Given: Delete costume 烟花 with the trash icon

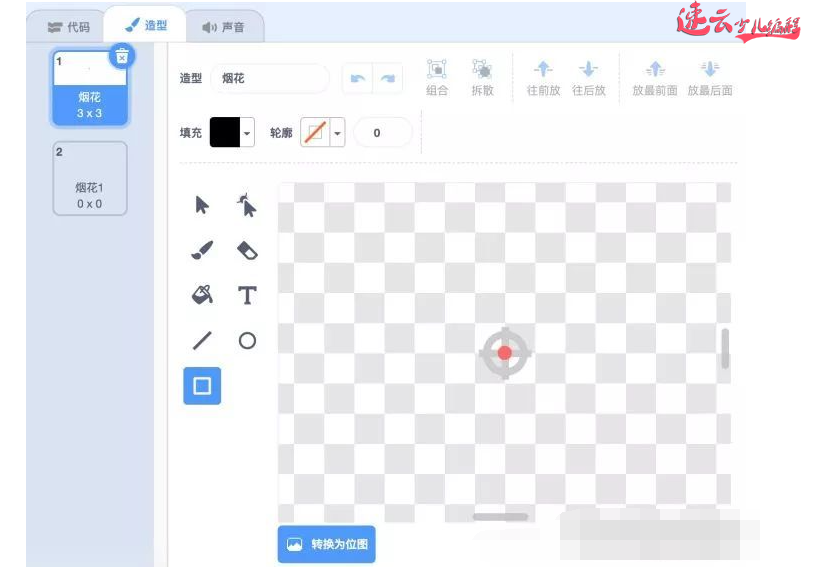Looking at the screenshot, I should [x=122, y=56].
